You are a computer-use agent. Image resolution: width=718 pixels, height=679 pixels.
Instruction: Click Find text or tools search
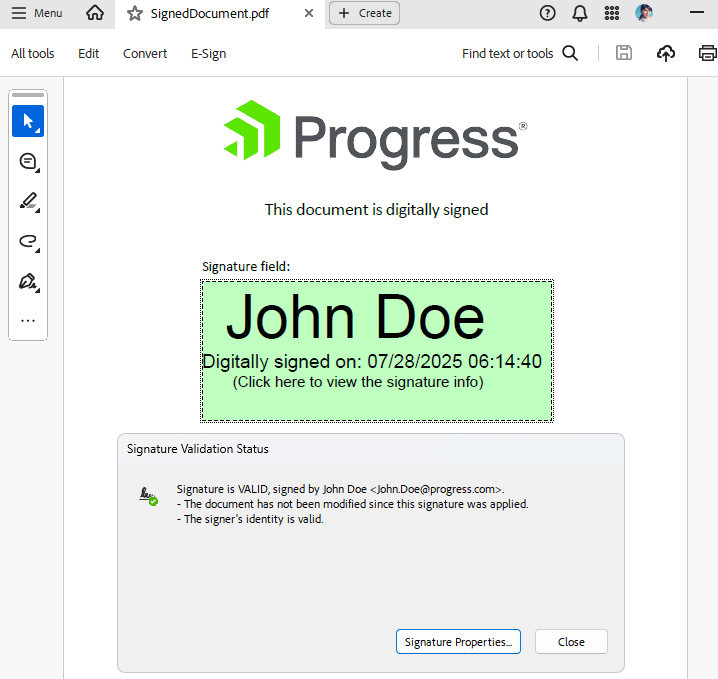click(507, 54)
